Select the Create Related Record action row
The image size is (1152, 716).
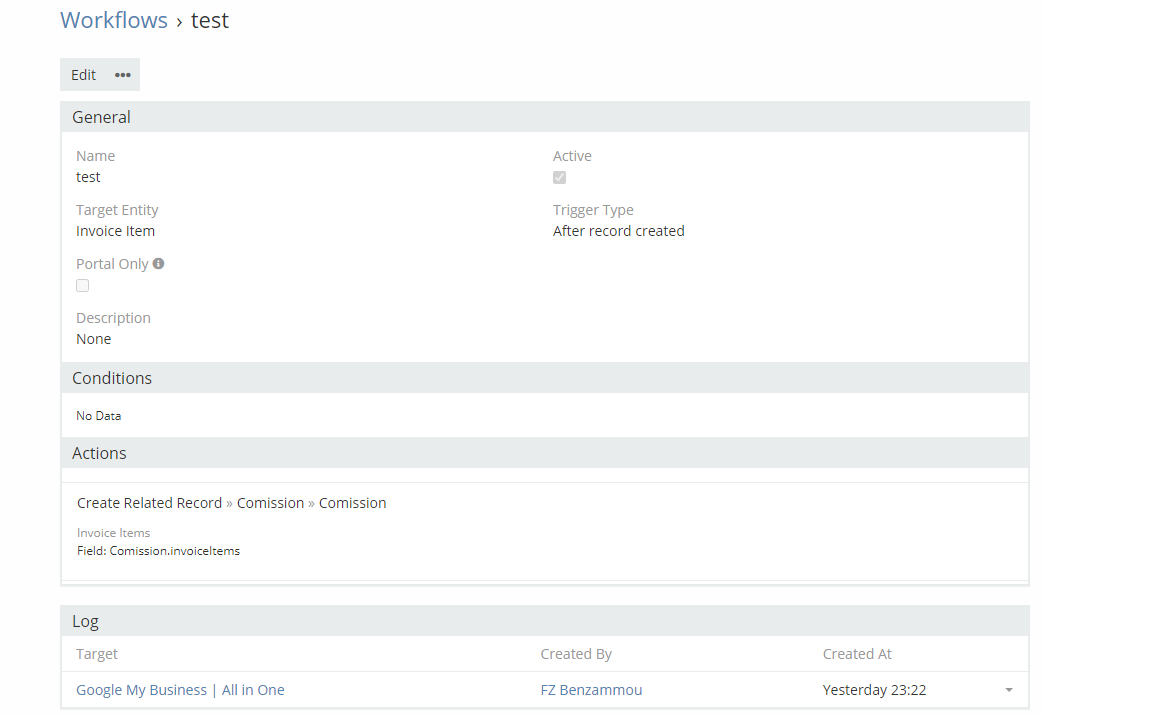pos(231,503)
